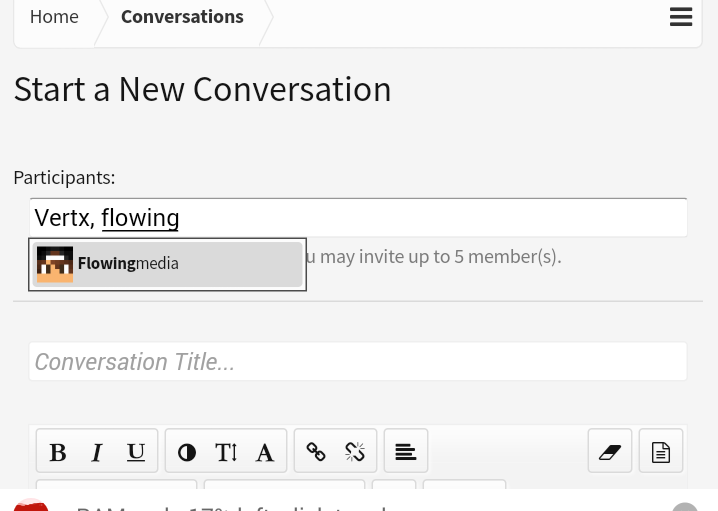This screenshot has width=718, height=511.
Task: Click the 'may invite up to 5 member(s)' note
Action: 440,257
